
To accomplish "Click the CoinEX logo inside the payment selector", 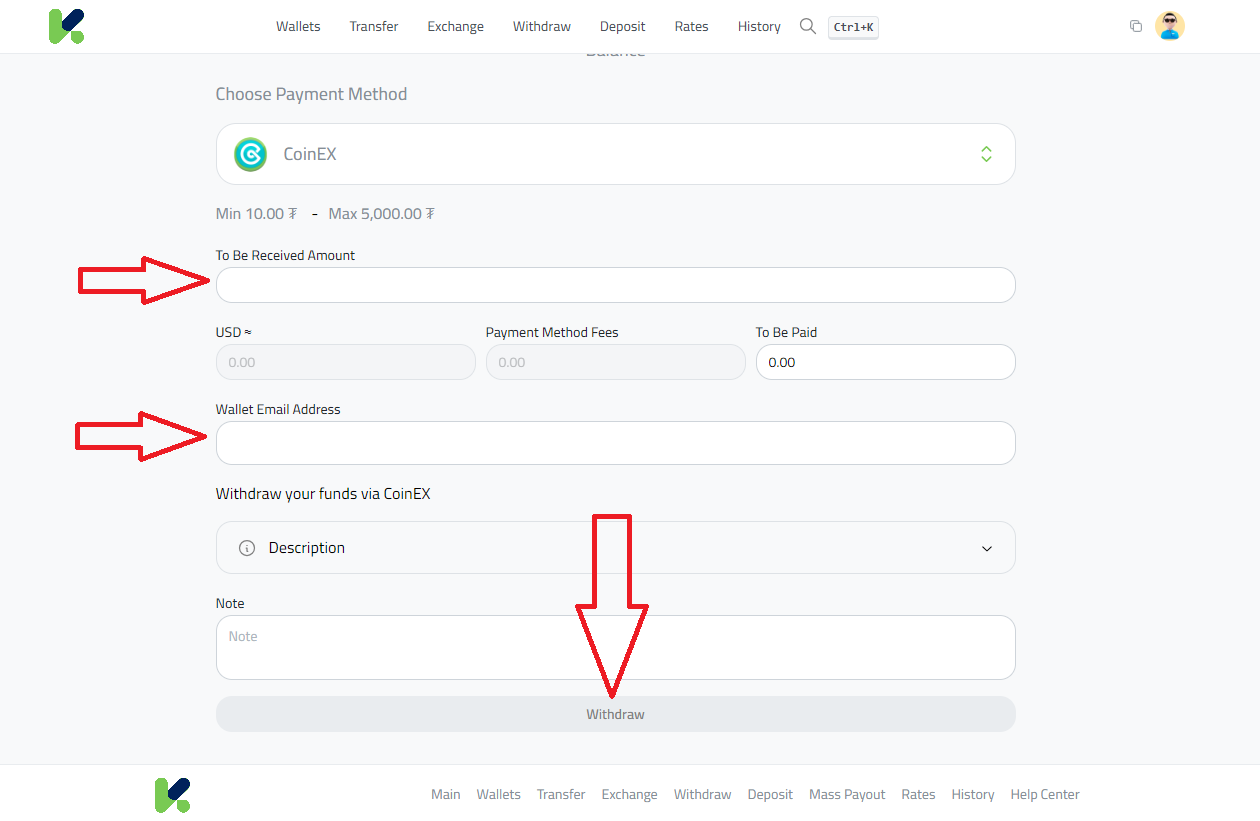I will (x=250, y=154).
